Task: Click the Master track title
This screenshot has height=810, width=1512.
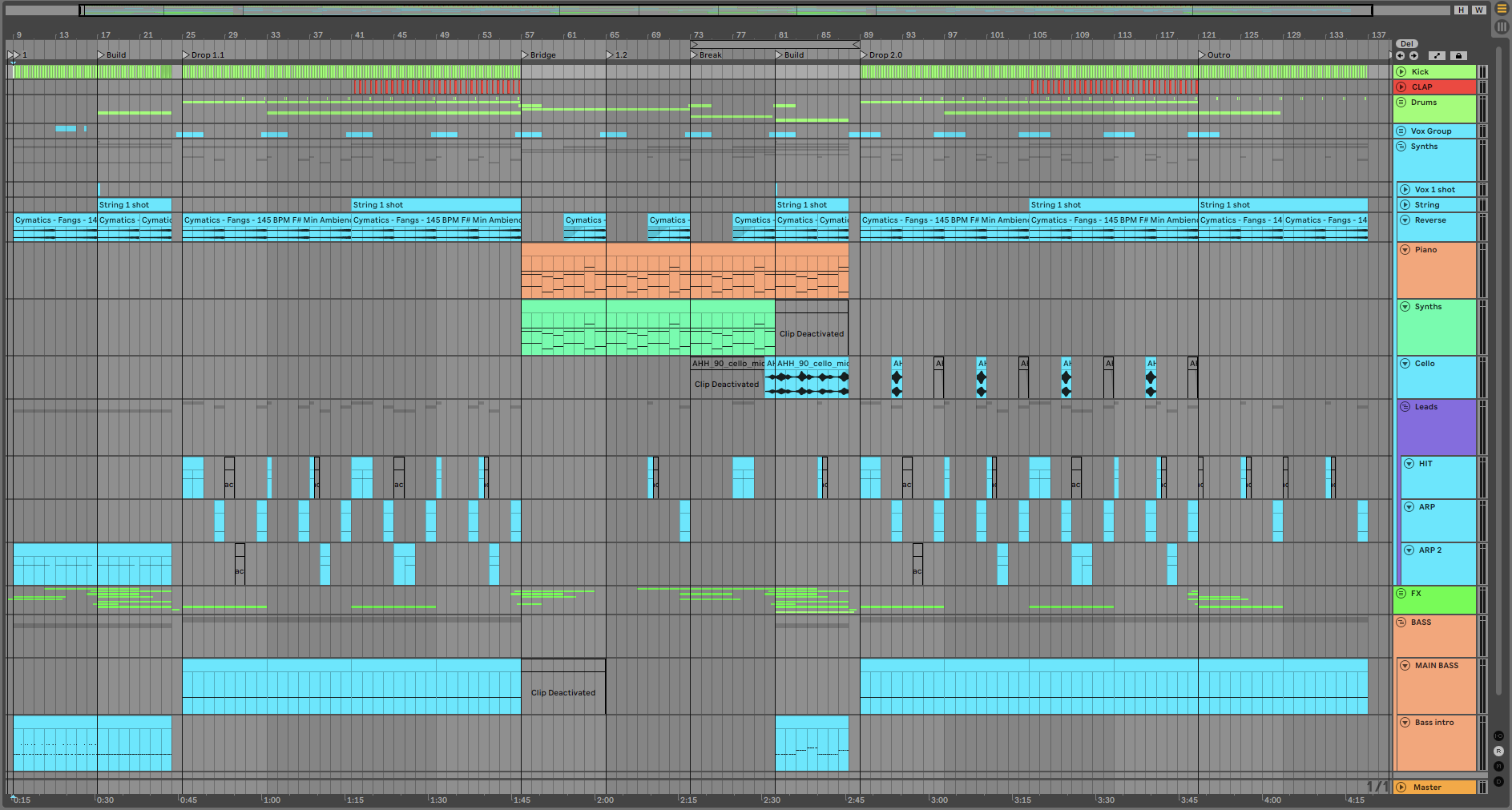Action: 1428,788
